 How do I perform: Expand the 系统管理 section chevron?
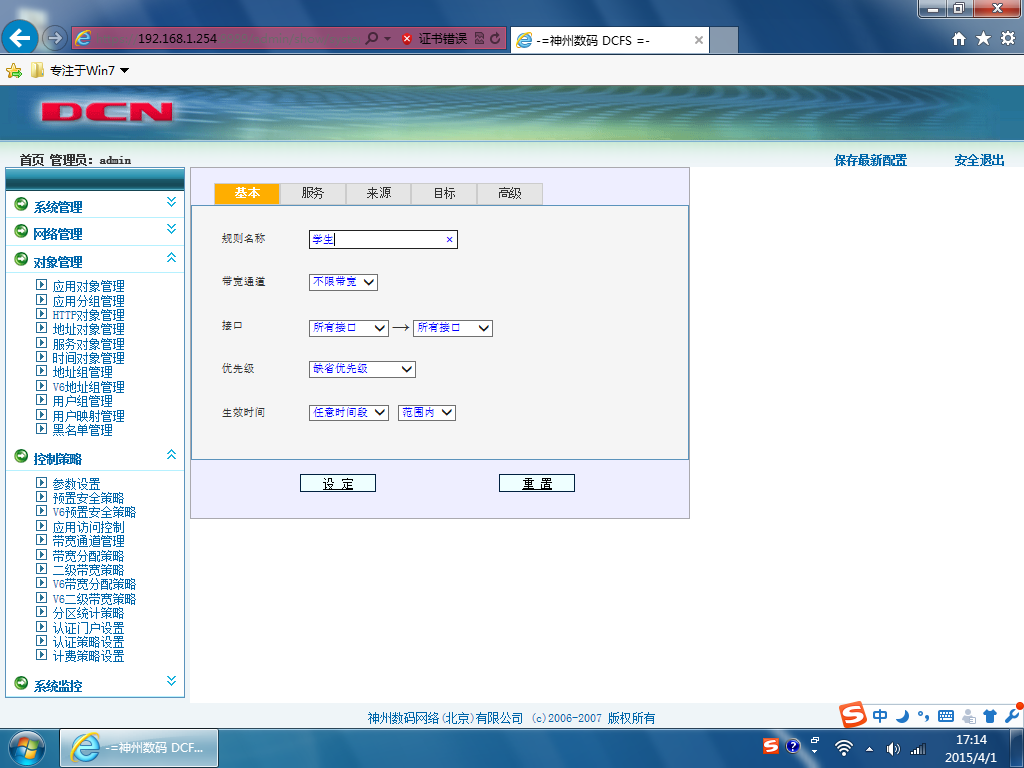(171, 202)
